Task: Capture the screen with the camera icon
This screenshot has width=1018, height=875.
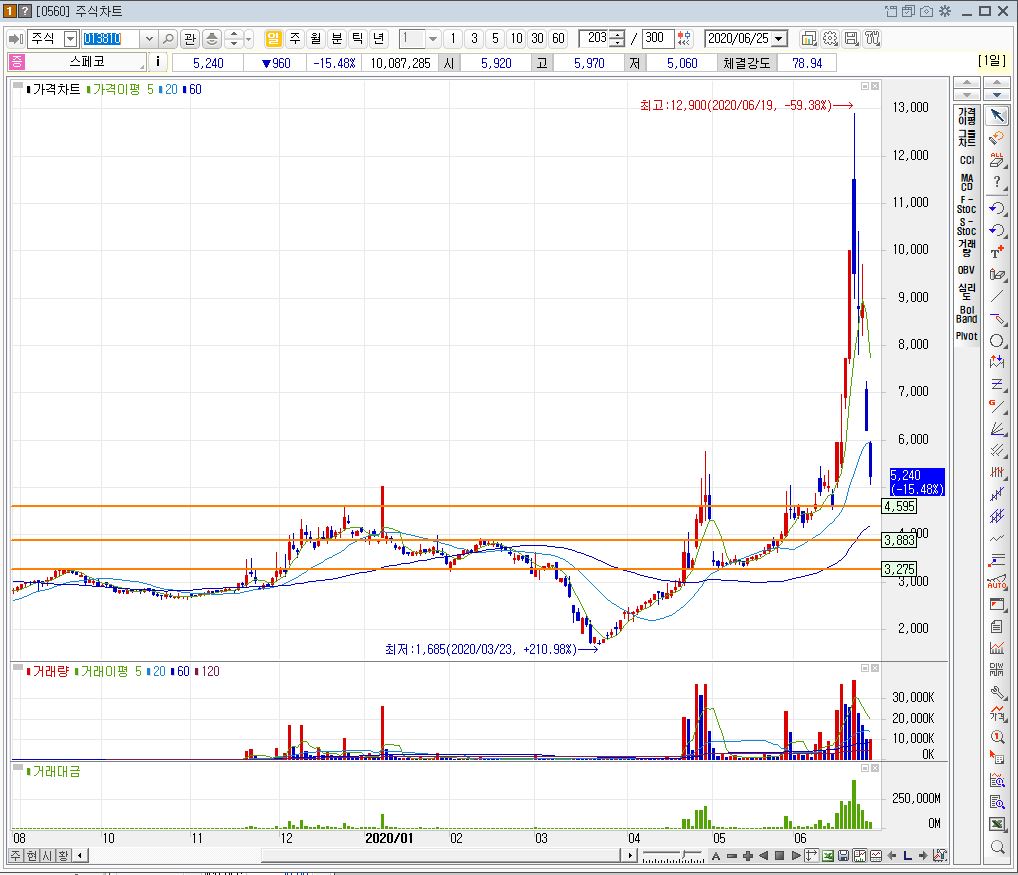Action: coord(927,11)
